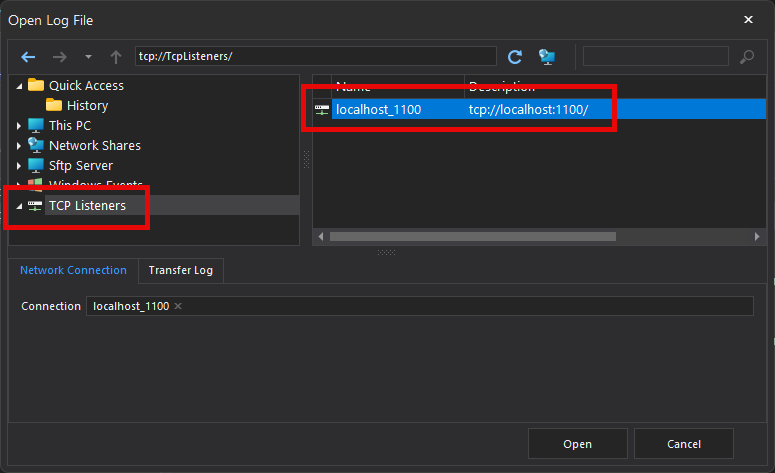This screenshot has width=775, height=473.
Task: Click the Open button
Action: pyautogui.click(x=577, y=444)
